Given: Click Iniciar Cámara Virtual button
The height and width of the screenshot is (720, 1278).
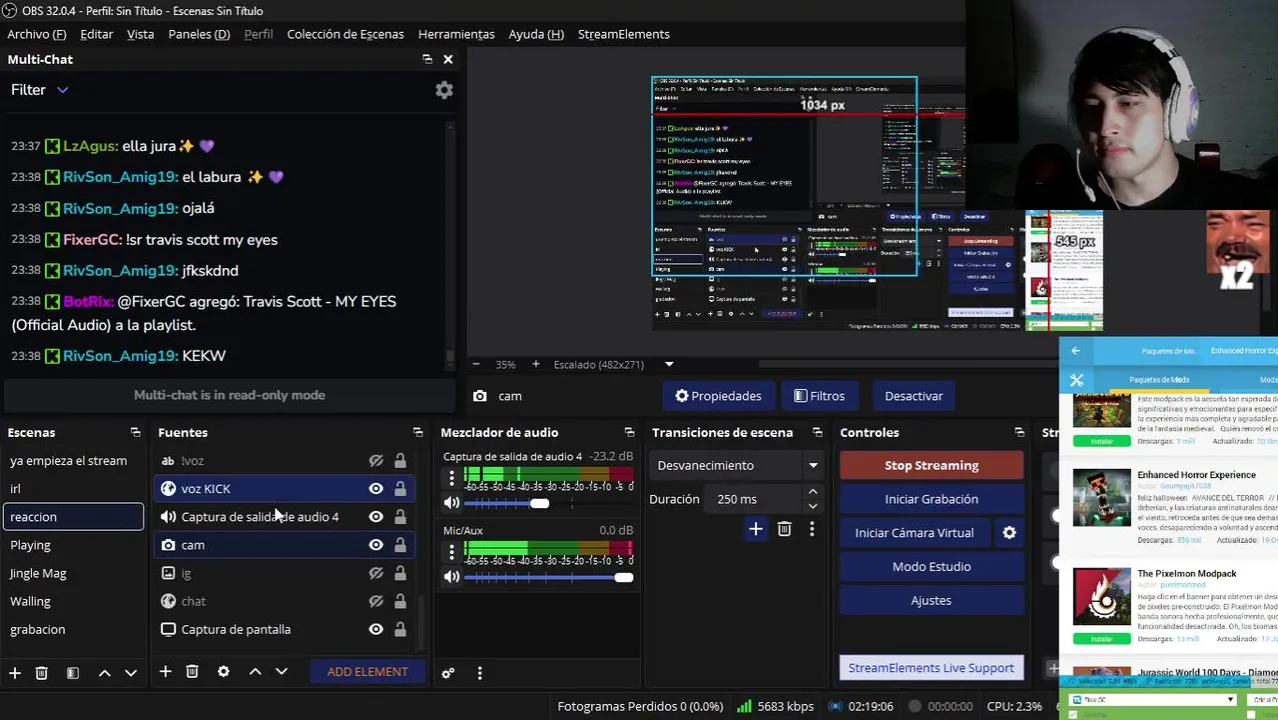Looking at the screenshot, I should 914,533.
